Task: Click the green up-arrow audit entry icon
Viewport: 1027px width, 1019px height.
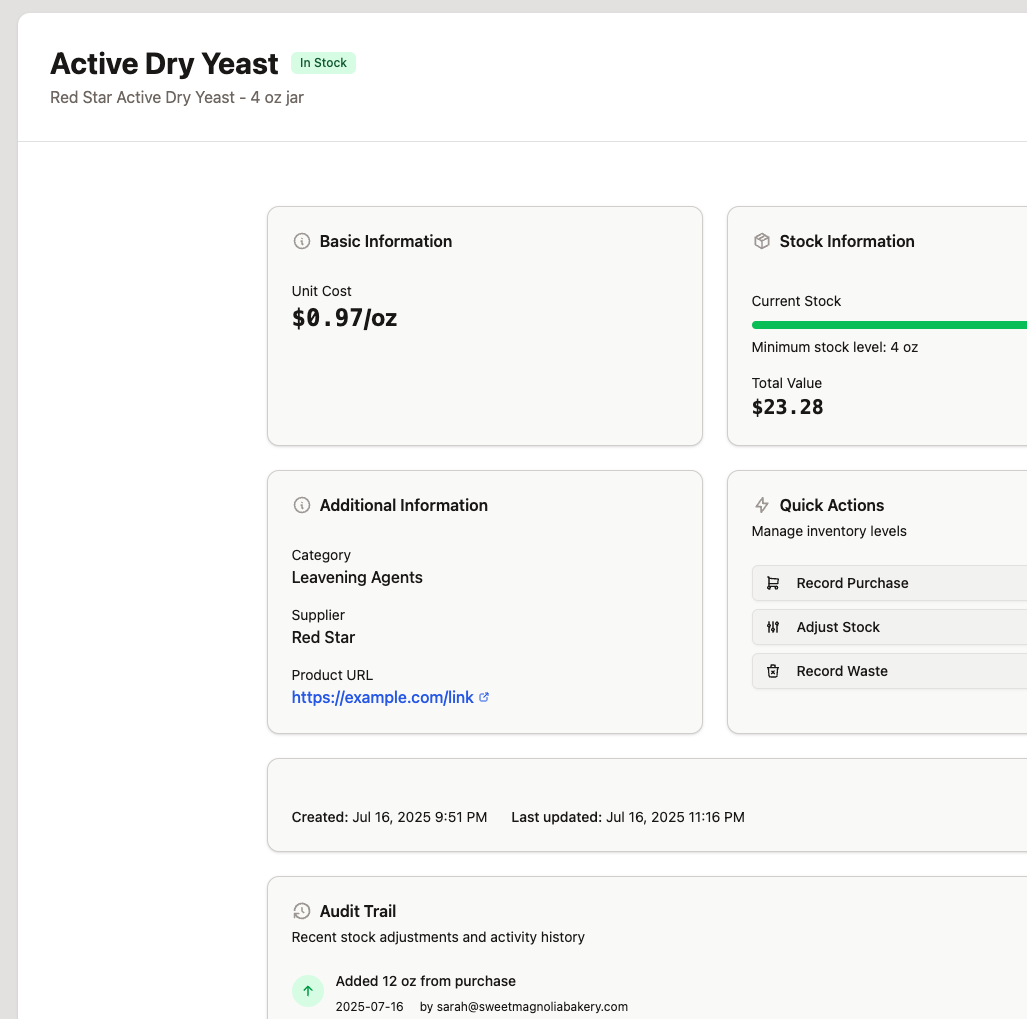Action: click(x=308, y=991)
